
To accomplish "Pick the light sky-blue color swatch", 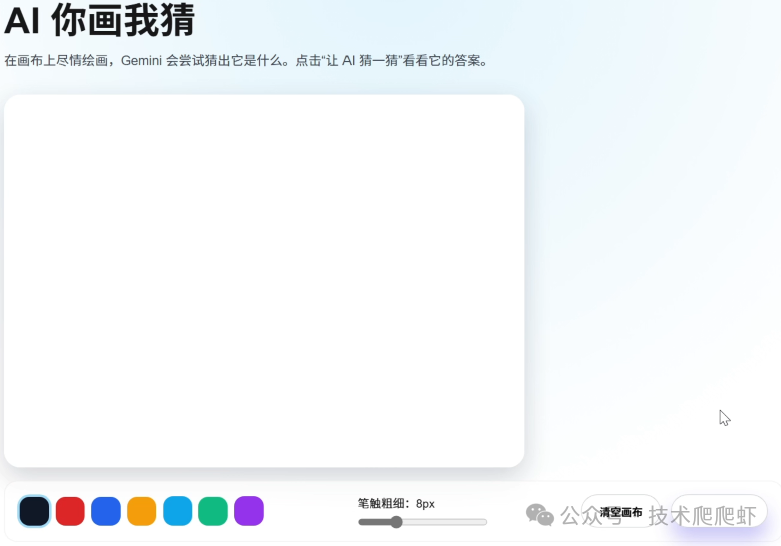I will (x=177, y=511).
